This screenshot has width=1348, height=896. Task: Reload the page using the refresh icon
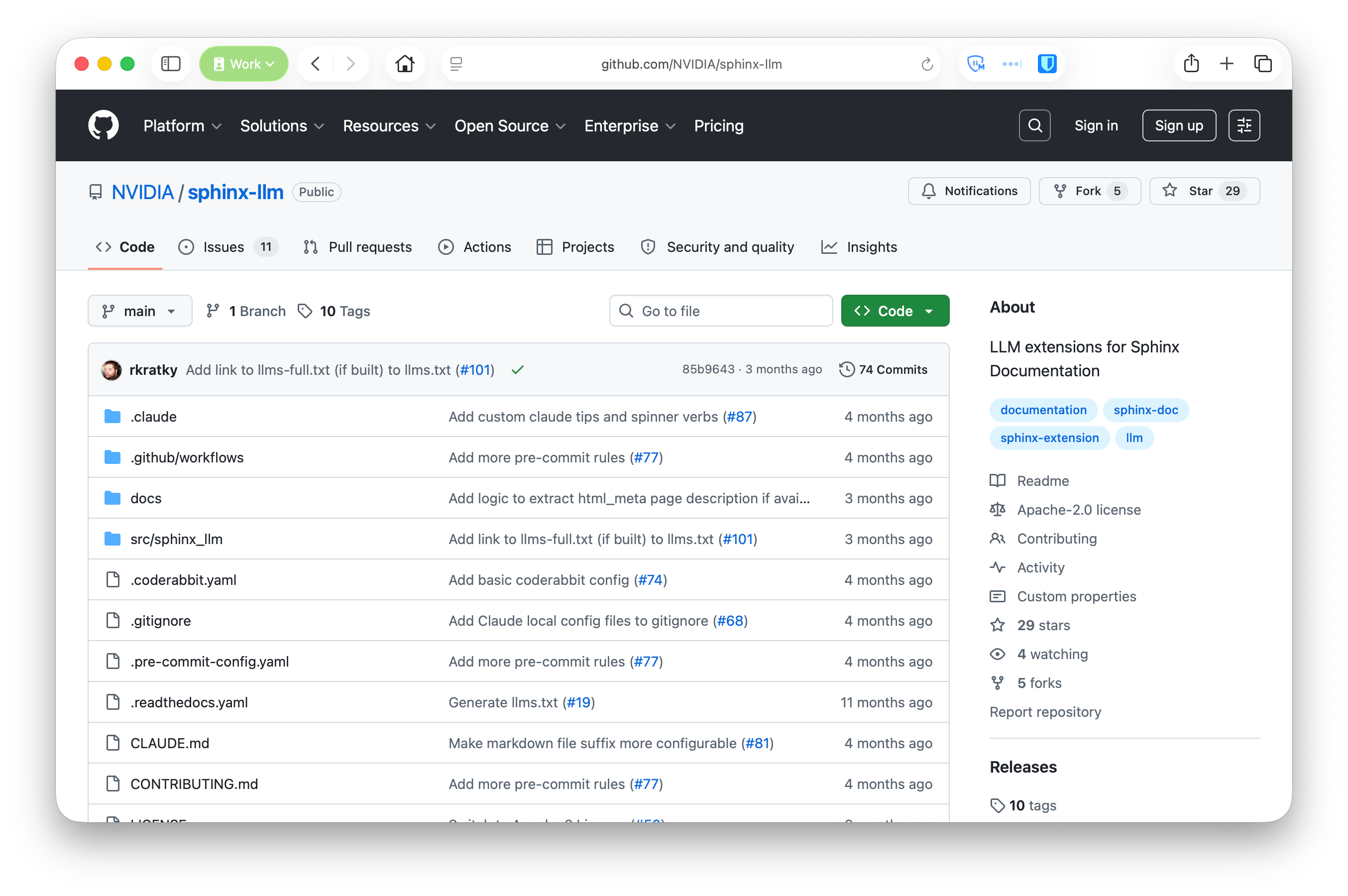[927, 64]
